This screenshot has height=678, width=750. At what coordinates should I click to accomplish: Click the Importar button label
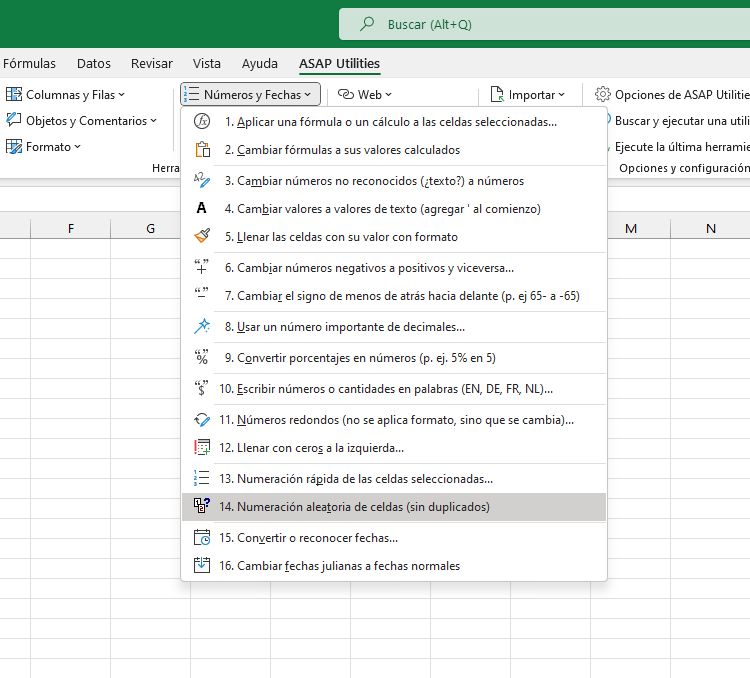point(532,95)
